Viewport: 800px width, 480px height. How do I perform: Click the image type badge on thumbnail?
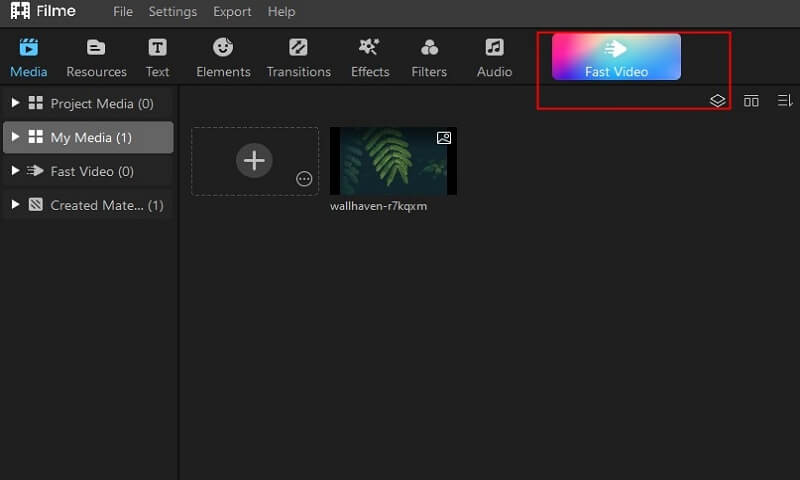point(444,138)
